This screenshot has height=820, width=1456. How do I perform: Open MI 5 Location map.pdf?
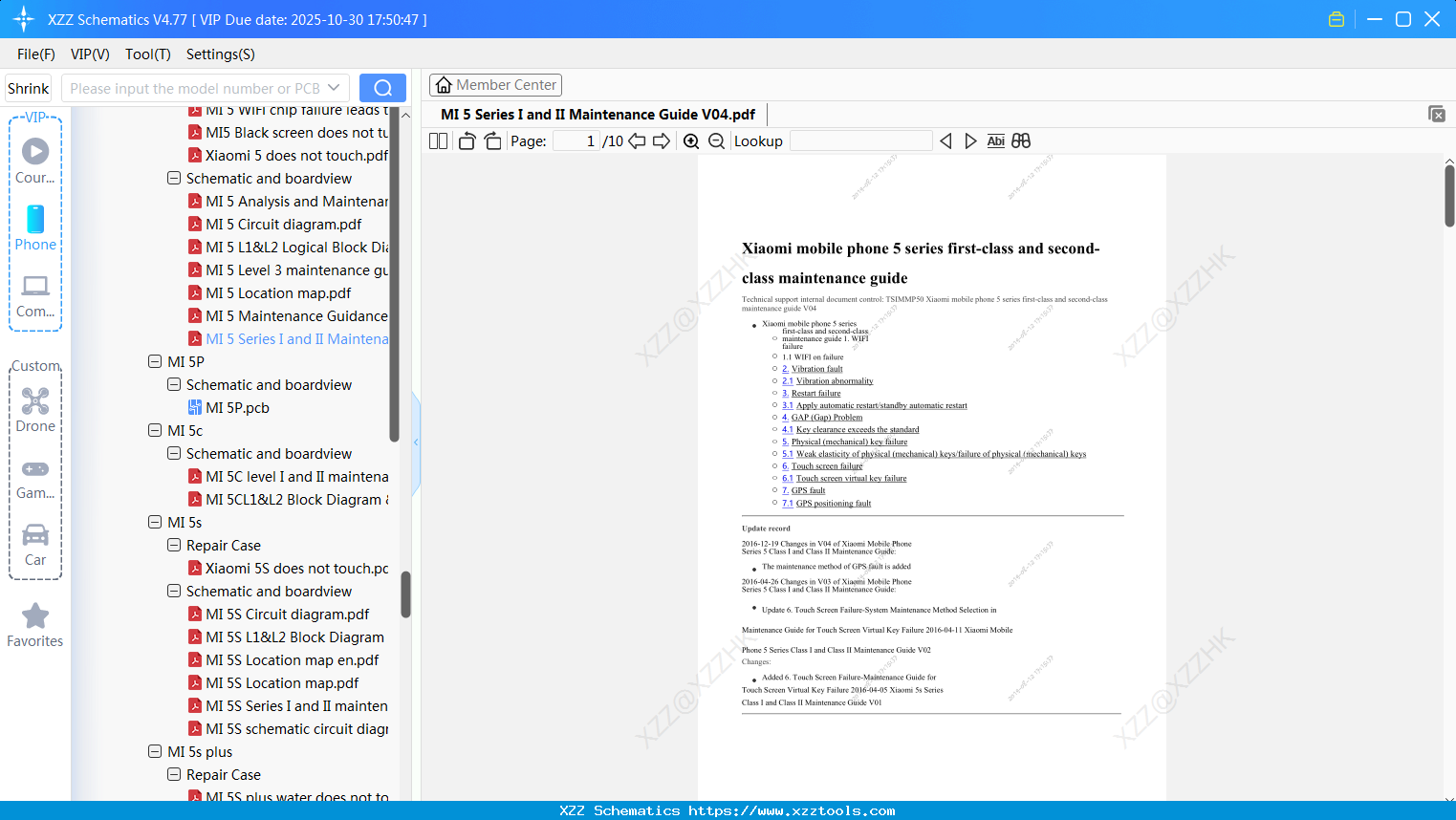pos(270,293)
